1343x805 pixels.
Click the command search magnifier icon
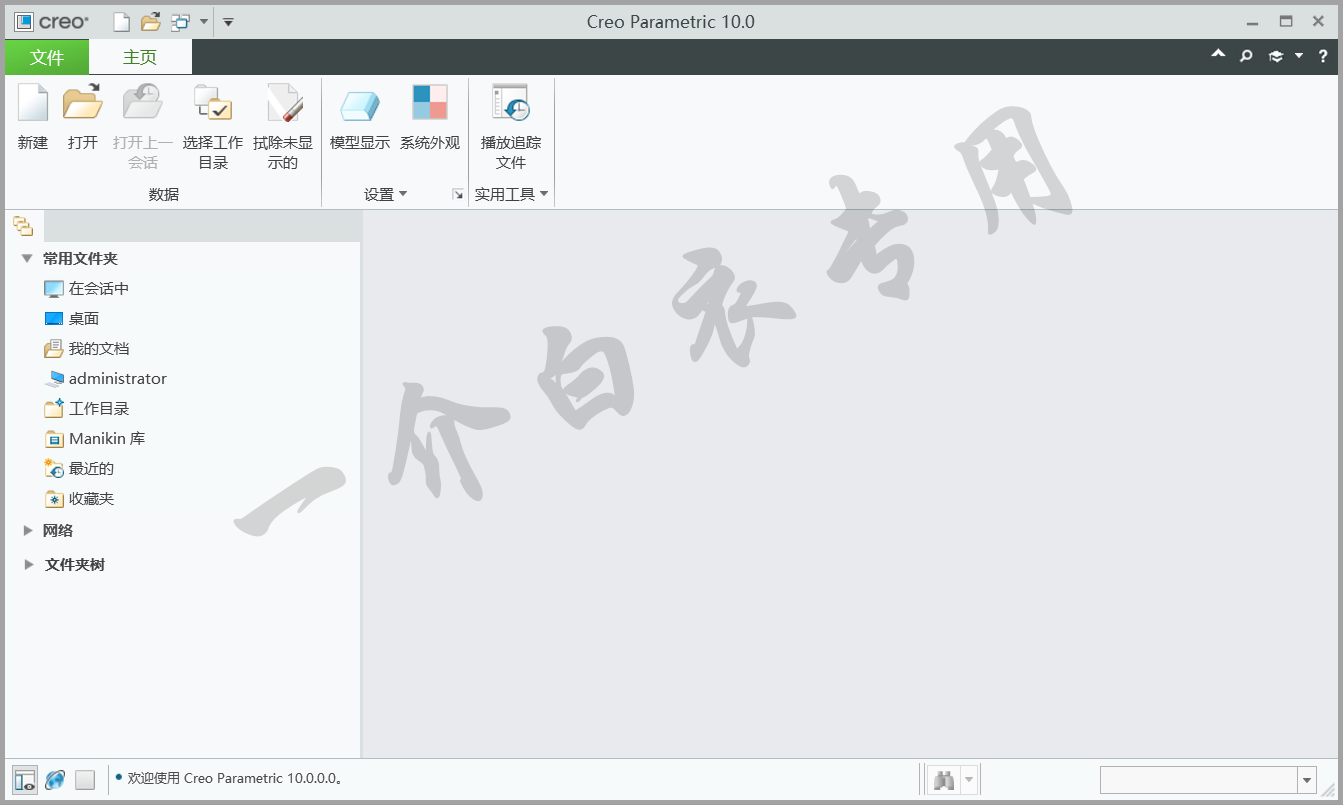(x=1246, y=56)
